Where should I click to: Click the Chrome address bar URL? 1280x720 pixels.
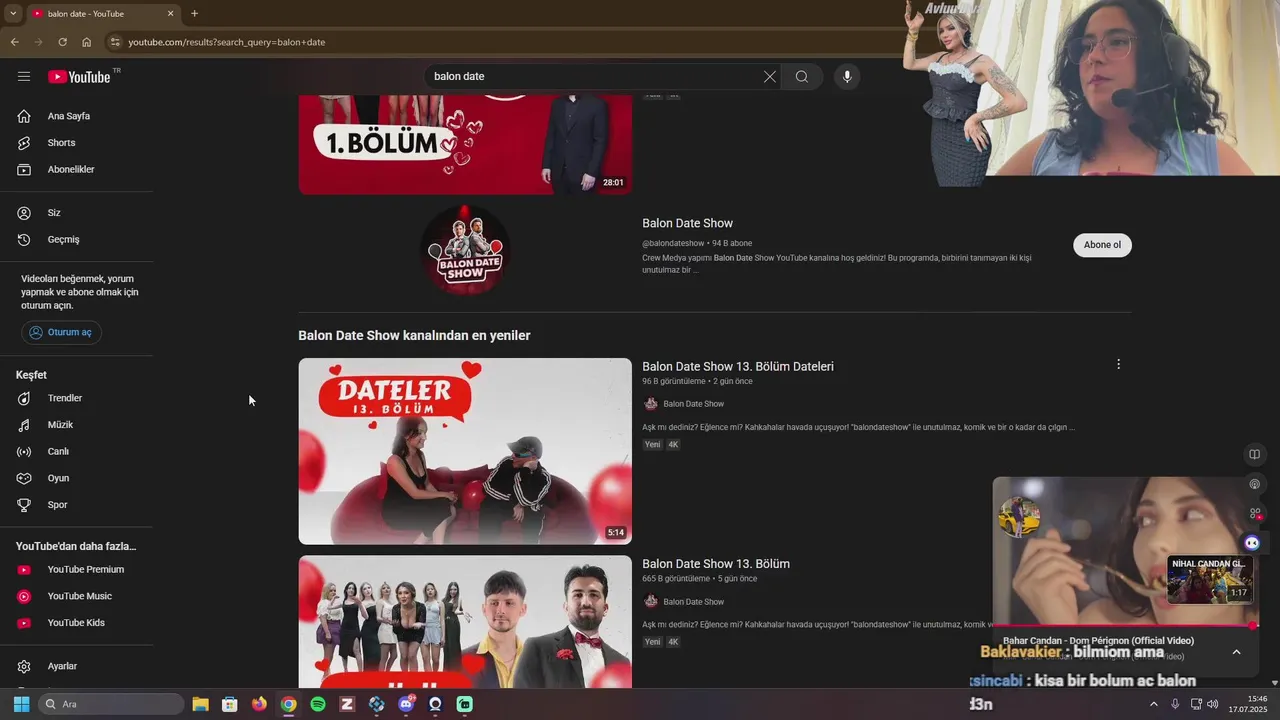pyautogui.click(x=226, y=42)
